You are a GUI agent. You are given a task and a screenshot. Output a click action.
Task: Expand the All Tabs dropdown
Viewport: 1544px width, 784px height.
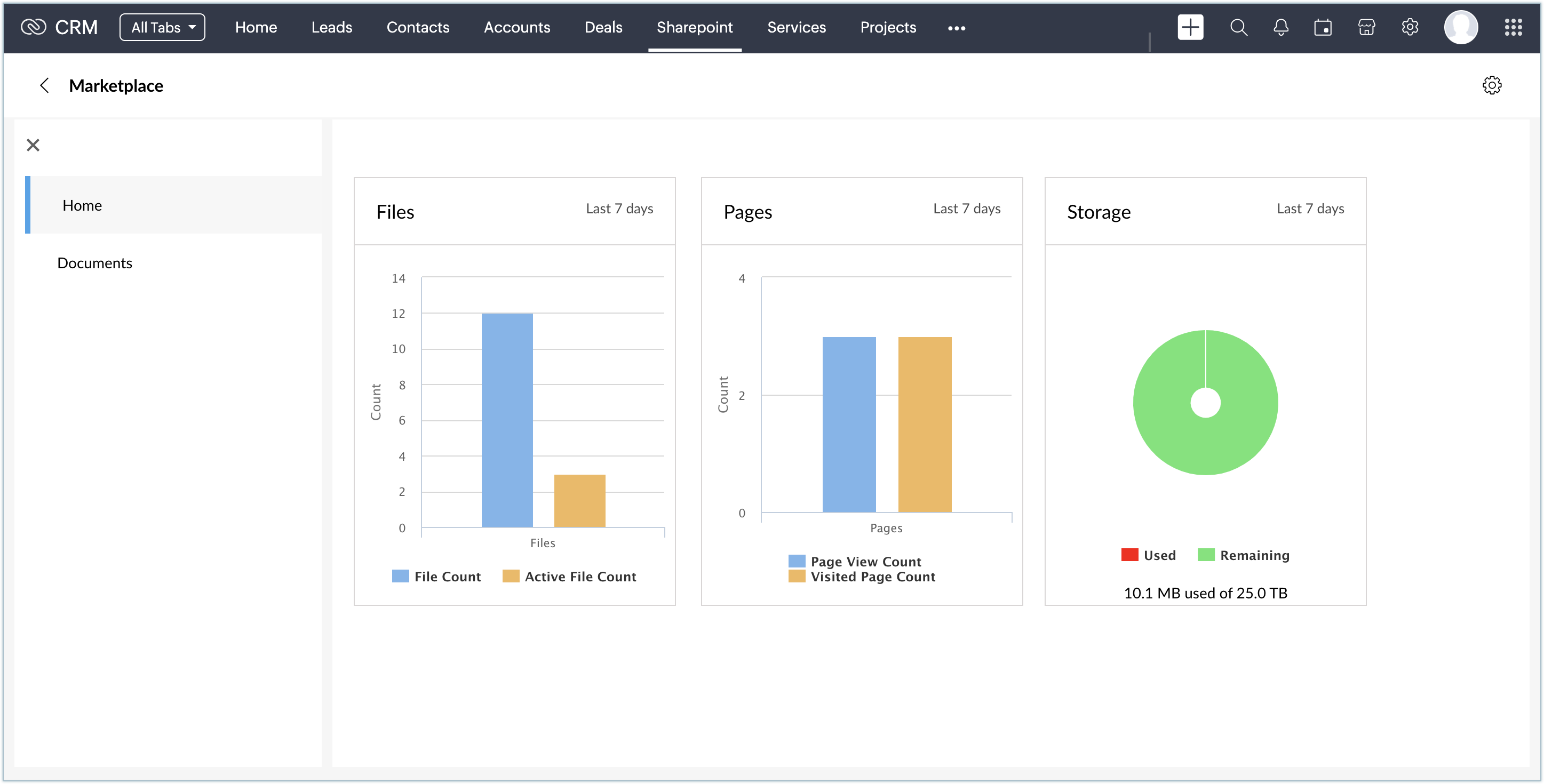point(162,28)
